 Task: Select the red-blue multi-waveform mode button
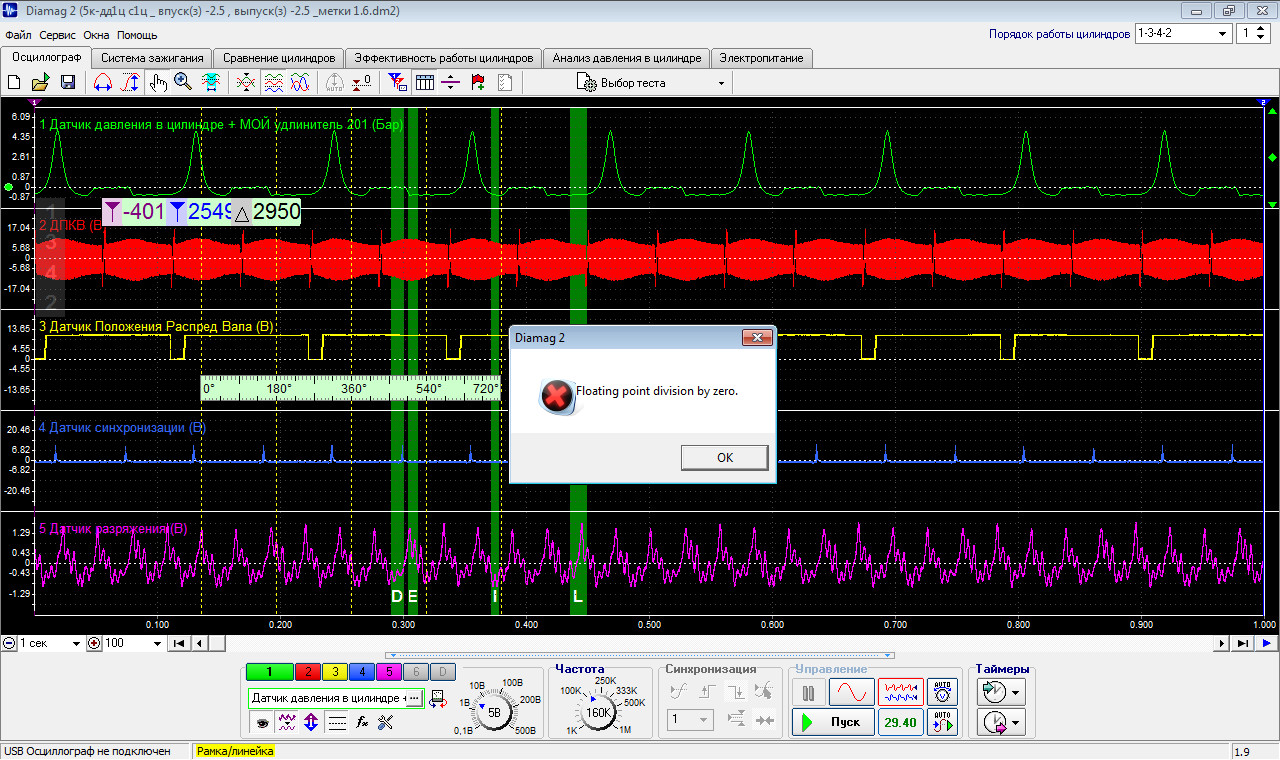[900, 692]
